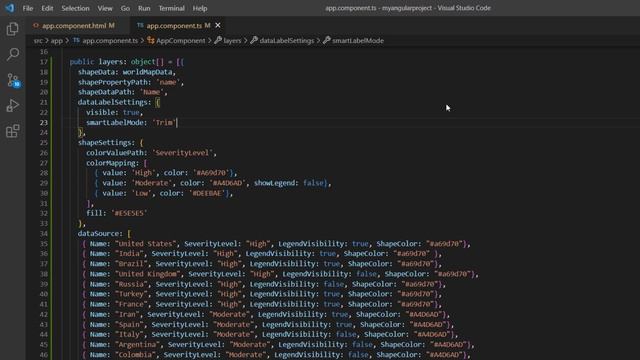The width and height of the screenshot is (640, 360).
Task: Open the Run menu
Action: point(144,8)
